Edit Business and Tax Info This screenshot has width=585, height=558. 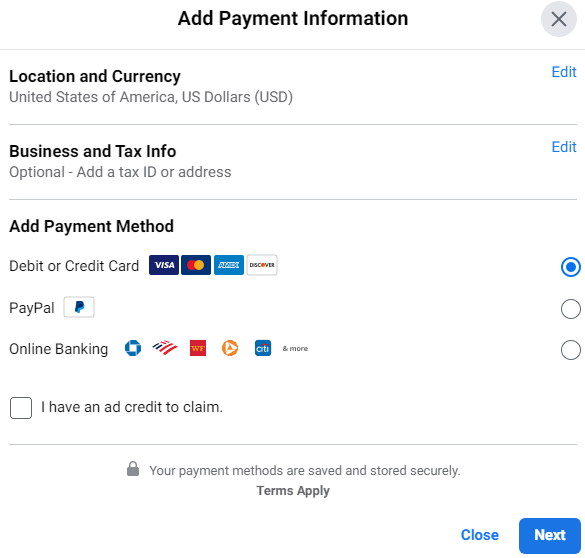coord(564,147)
